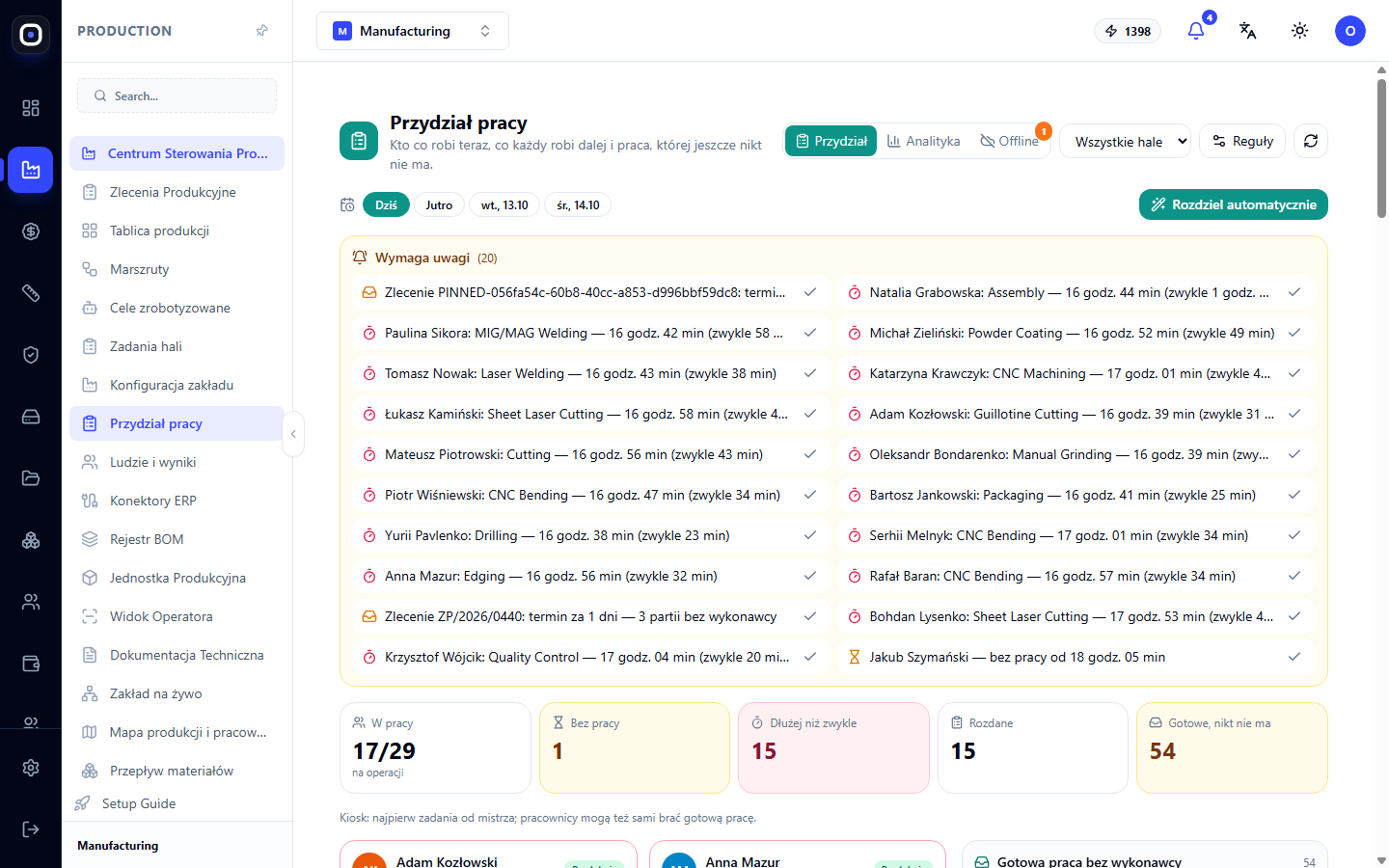The height and width of the screenshot is (868, 1389).
Task: Open the 1398 credits counter
Action: click(1128, 31)
